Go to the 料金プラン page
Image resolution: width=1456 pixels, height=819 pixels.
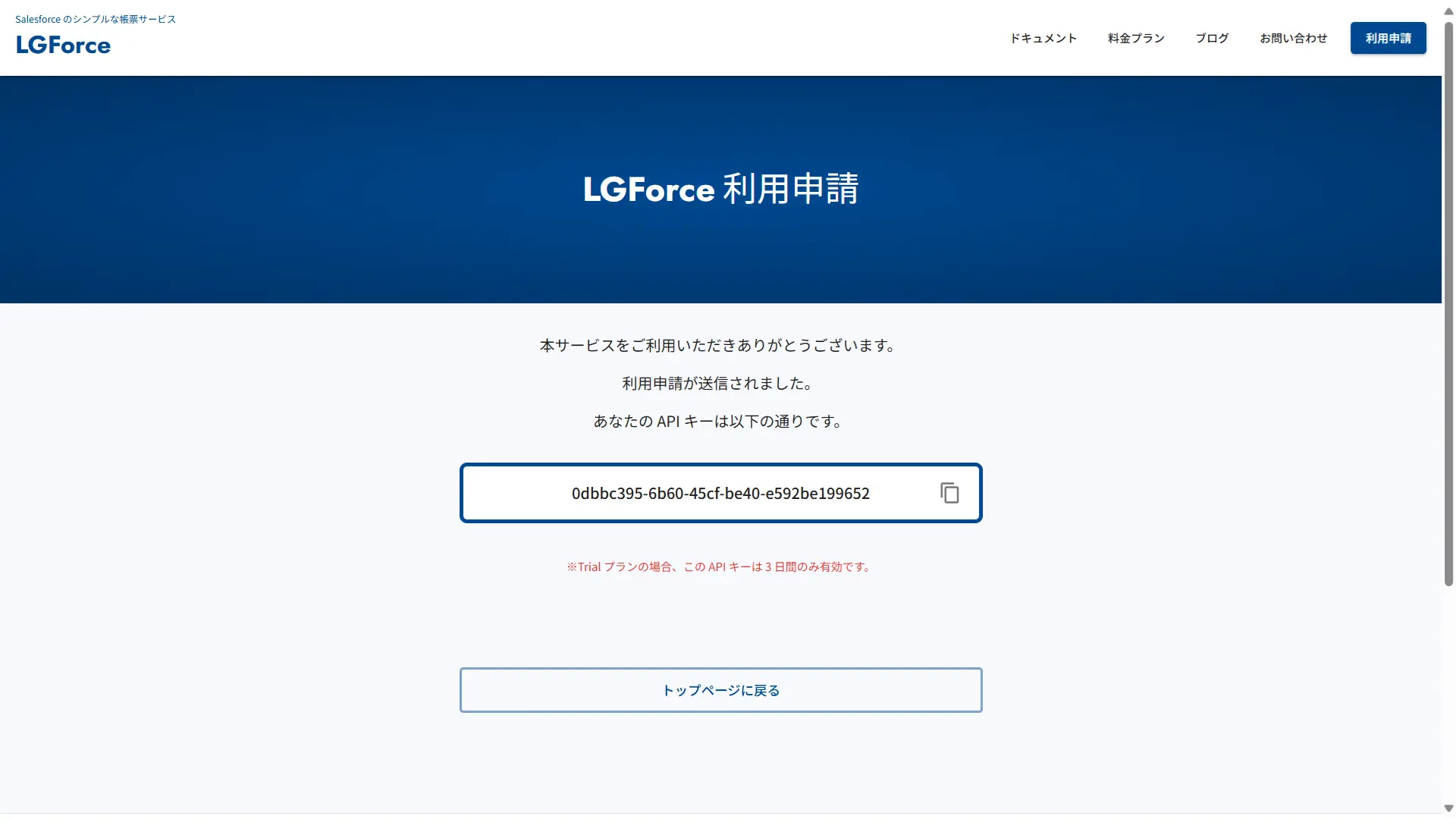1136,38
